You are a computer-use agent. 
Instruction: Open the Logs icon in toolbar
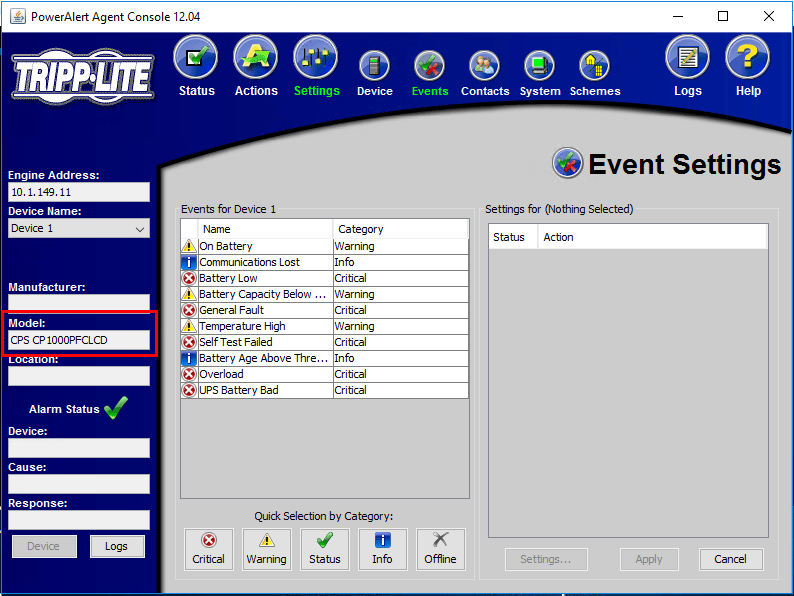point(687,58)
